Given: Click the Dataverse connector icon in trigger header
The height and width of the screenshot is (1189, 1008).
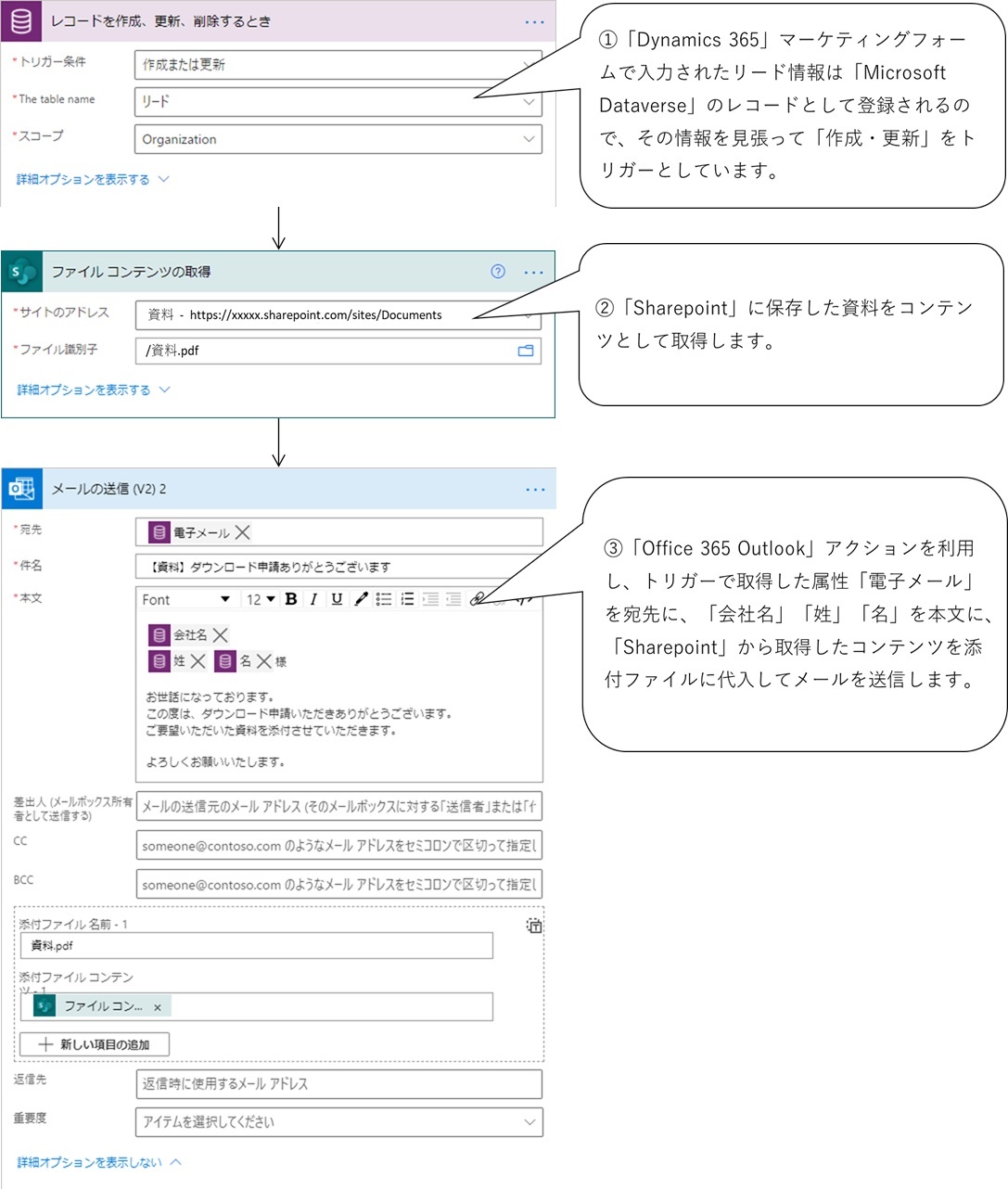Looking at the screenshot, I should 20,20.
